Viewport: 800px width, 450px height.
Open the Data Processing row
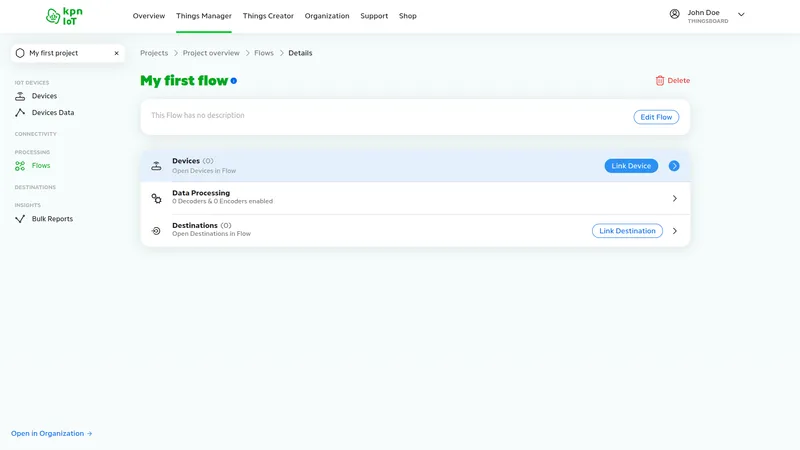(x=415, y=198)
